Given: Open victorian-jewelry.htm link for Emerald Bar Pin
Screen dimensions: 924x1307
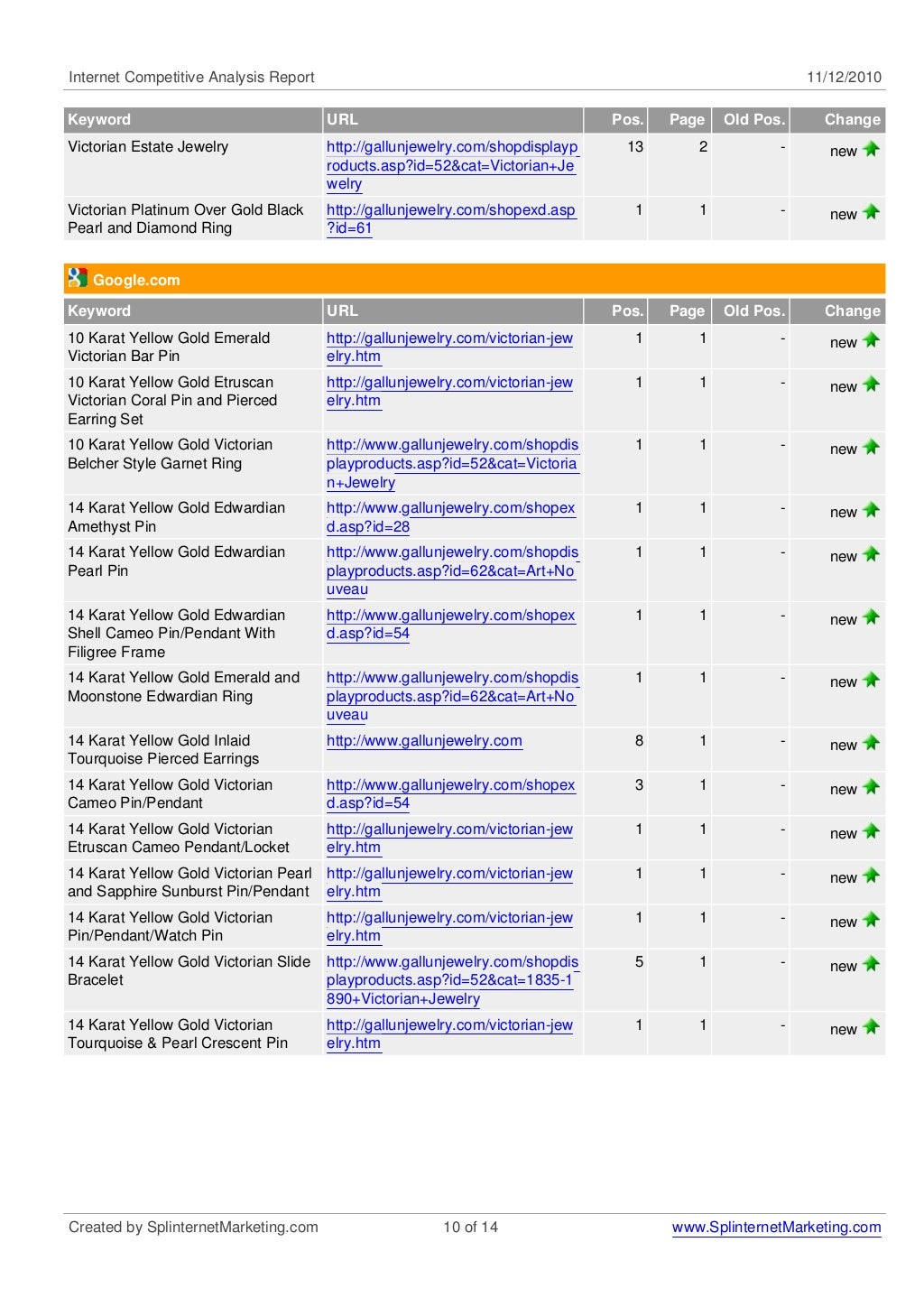Looking at the screenshot, I should [449, 347].
